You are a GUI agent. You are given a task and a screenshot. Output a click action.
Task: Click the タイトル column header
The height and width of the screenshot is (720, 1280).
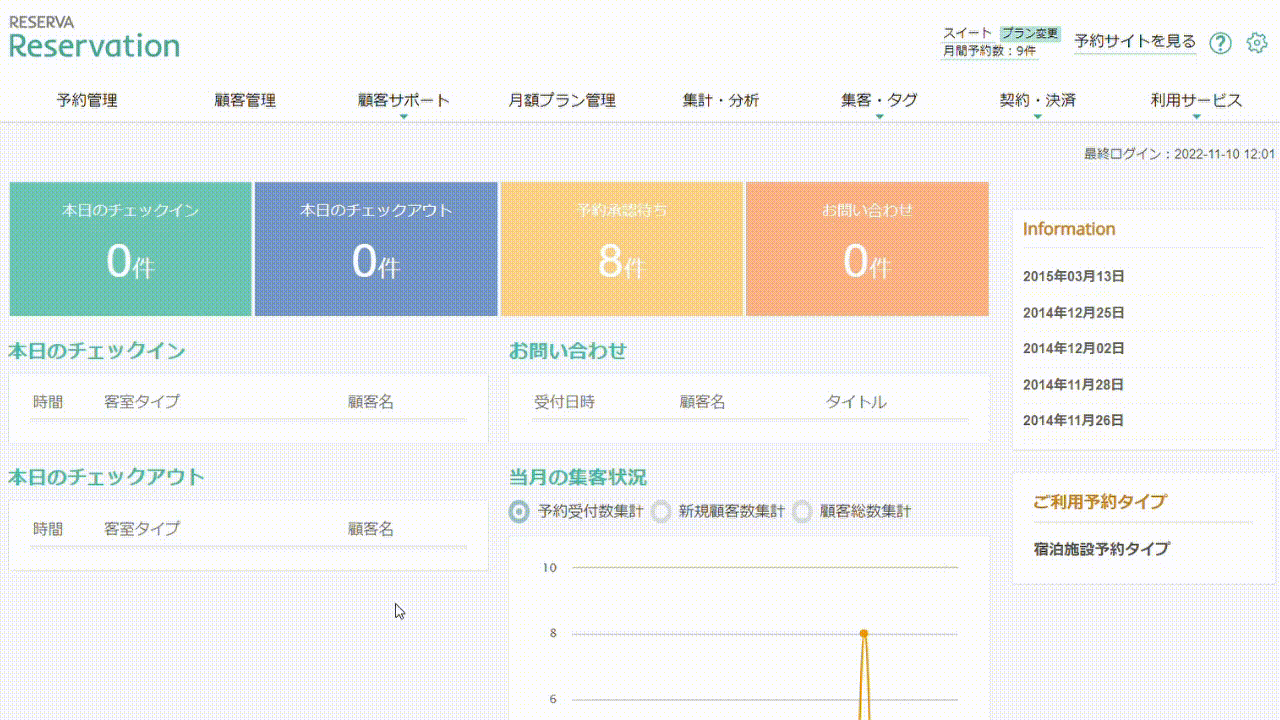[856, 402]
